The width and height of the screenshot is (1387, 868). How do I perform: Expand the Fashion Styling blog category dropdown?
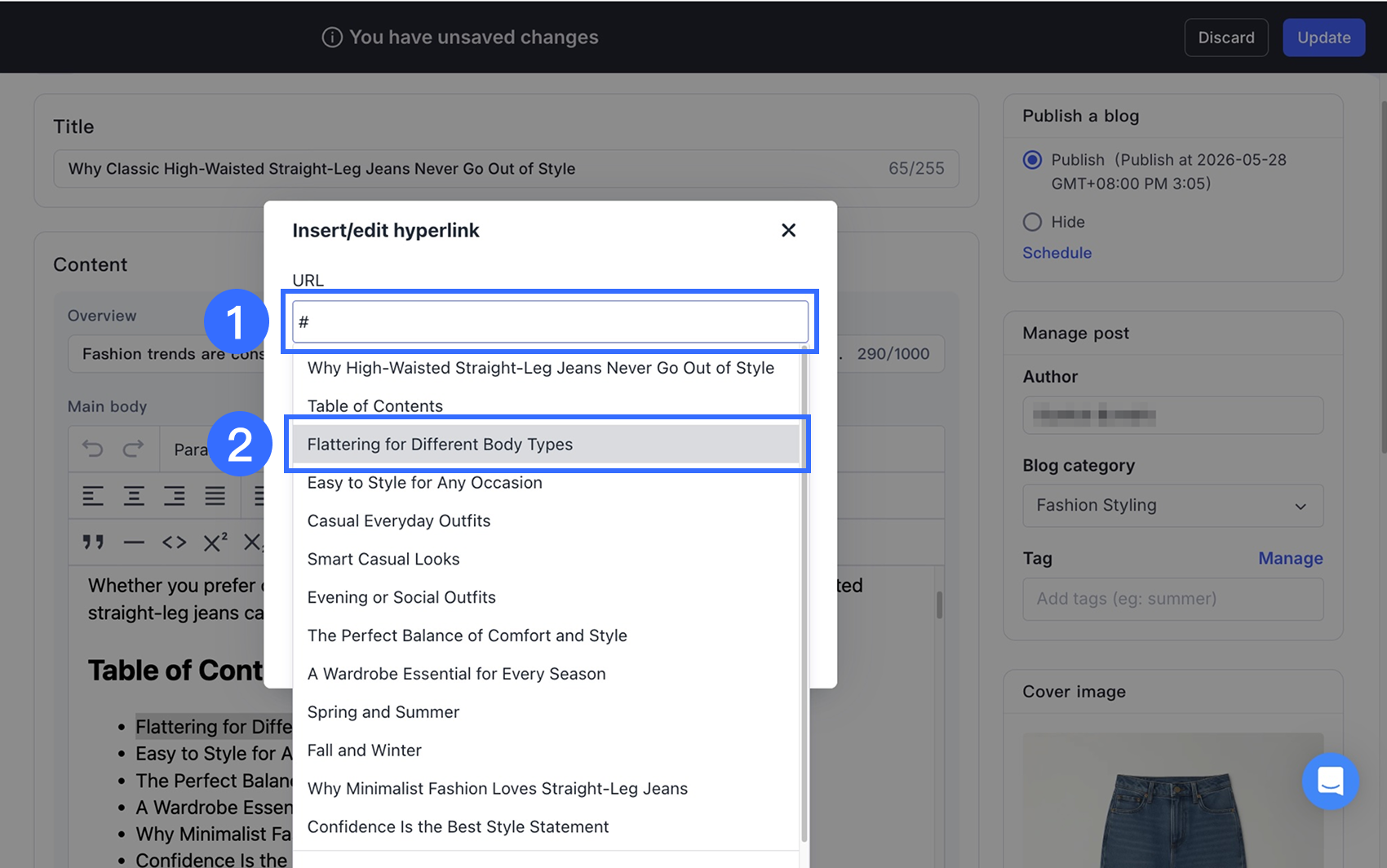pos(1172,506)
